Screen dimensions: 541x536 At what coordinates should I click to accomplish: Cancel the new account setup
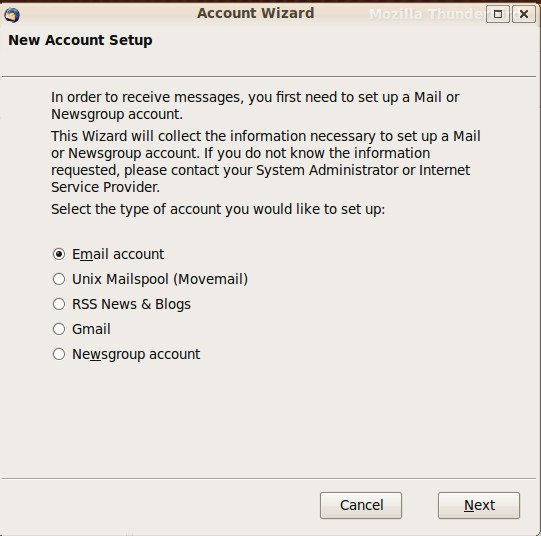click(361, 505)
